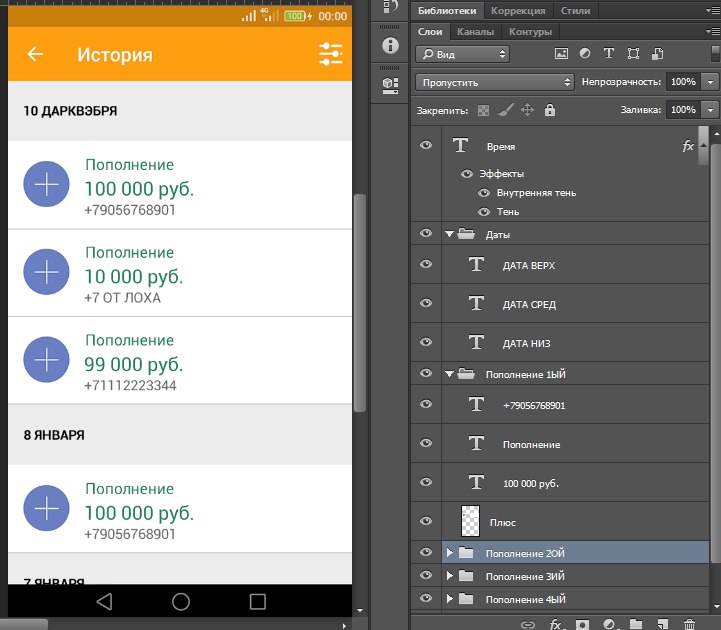This screenshot has height=630, width=721.
Task: Hide the ДАТА ВЕРХ layer
Action: [427, 264]
